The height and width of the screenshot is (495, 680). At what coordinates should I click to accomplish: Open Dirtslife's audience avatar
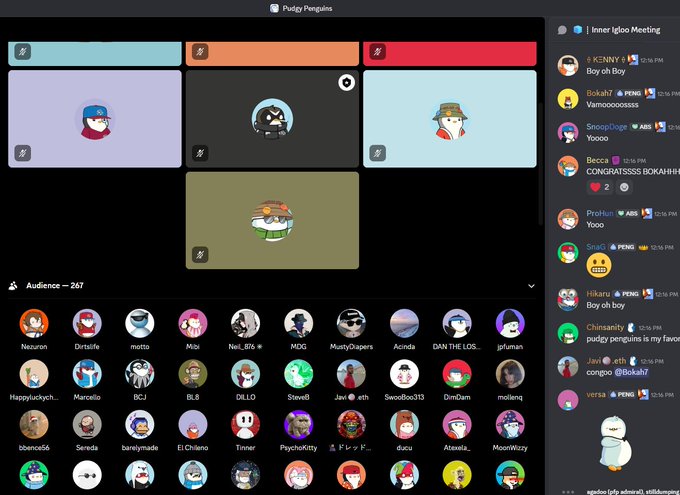[x=87, y=324]
